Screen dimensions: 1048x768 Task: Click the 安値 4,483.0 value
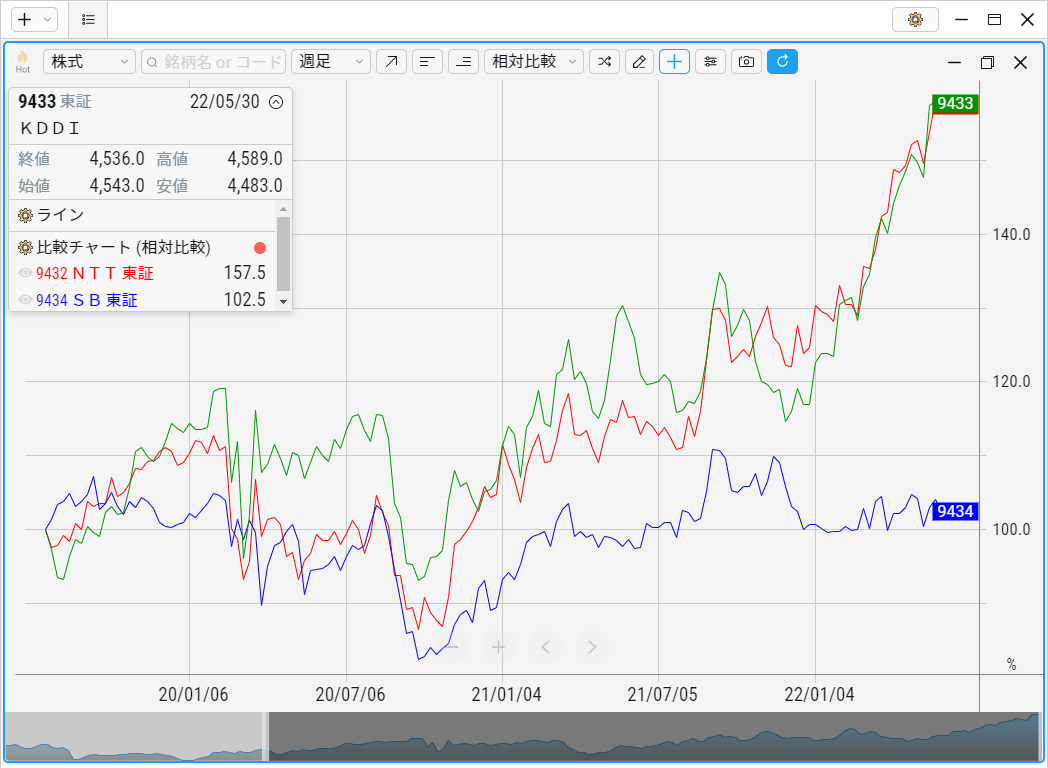(x=255, y=185)
